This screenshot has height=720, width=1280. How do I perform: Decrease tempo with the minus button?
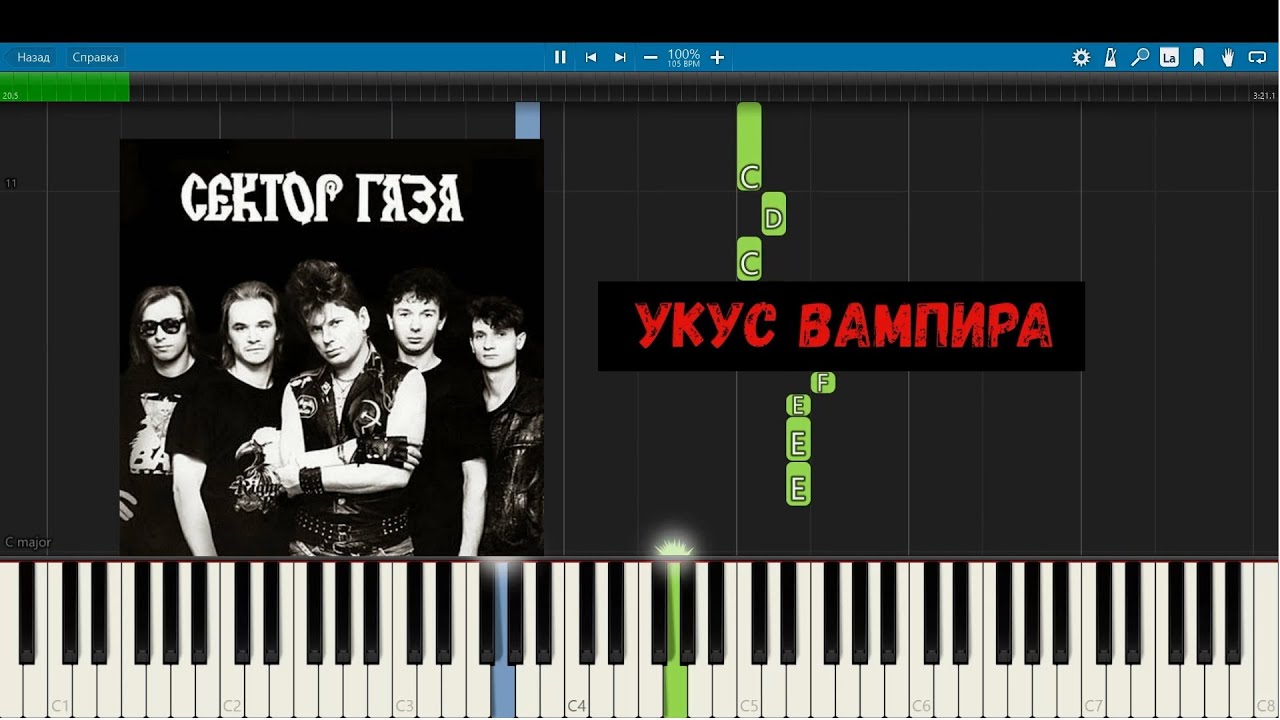click(651, 57)
